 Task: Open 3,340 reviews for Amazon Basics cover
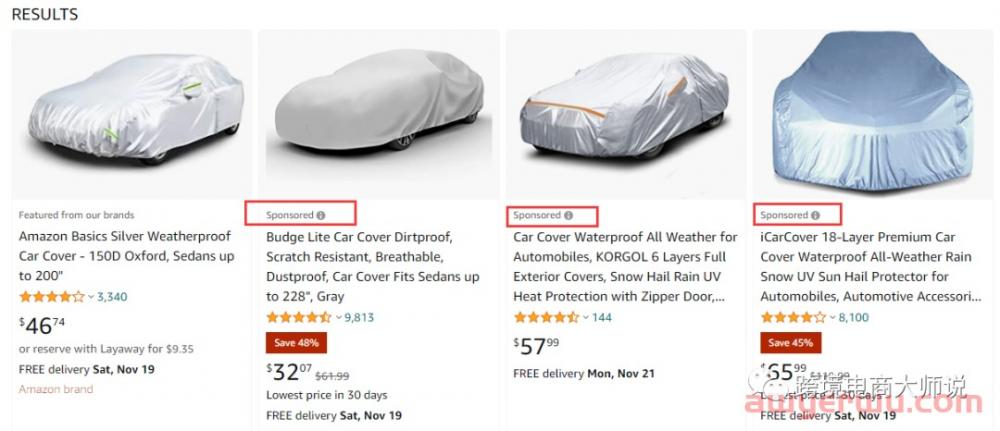pos(112,297)
